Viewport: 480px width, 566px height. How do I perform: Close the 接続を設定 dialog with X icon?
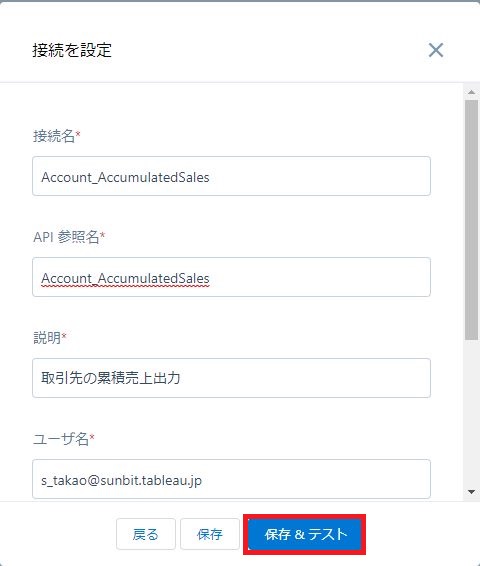(x=436, y=50)
